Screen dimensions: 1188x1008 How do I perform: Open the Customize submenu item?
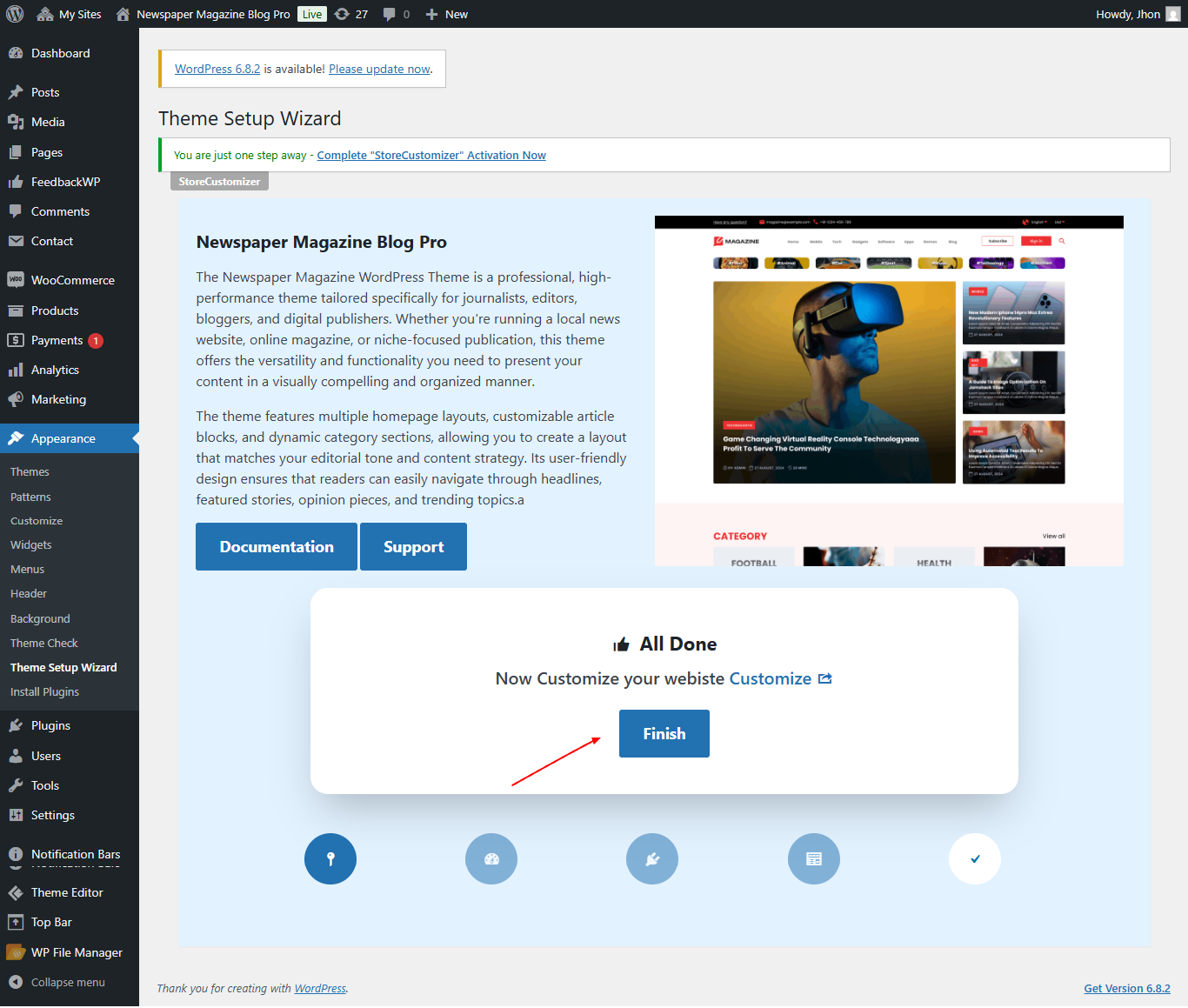pyautogui.click(x=37, y=521)
